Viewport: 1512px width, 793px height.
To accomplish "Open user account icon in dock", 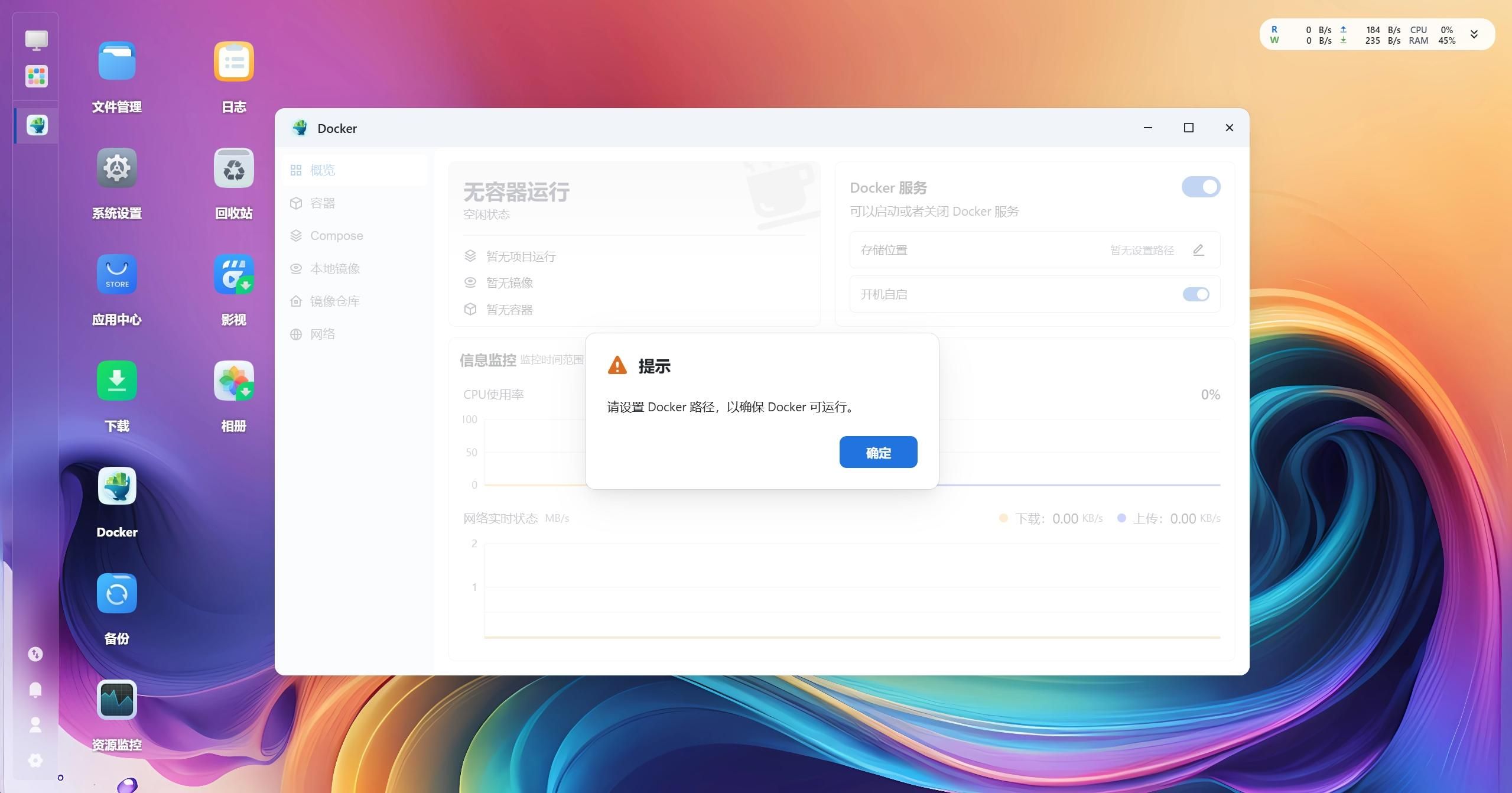I will click(x=35, y=725).
